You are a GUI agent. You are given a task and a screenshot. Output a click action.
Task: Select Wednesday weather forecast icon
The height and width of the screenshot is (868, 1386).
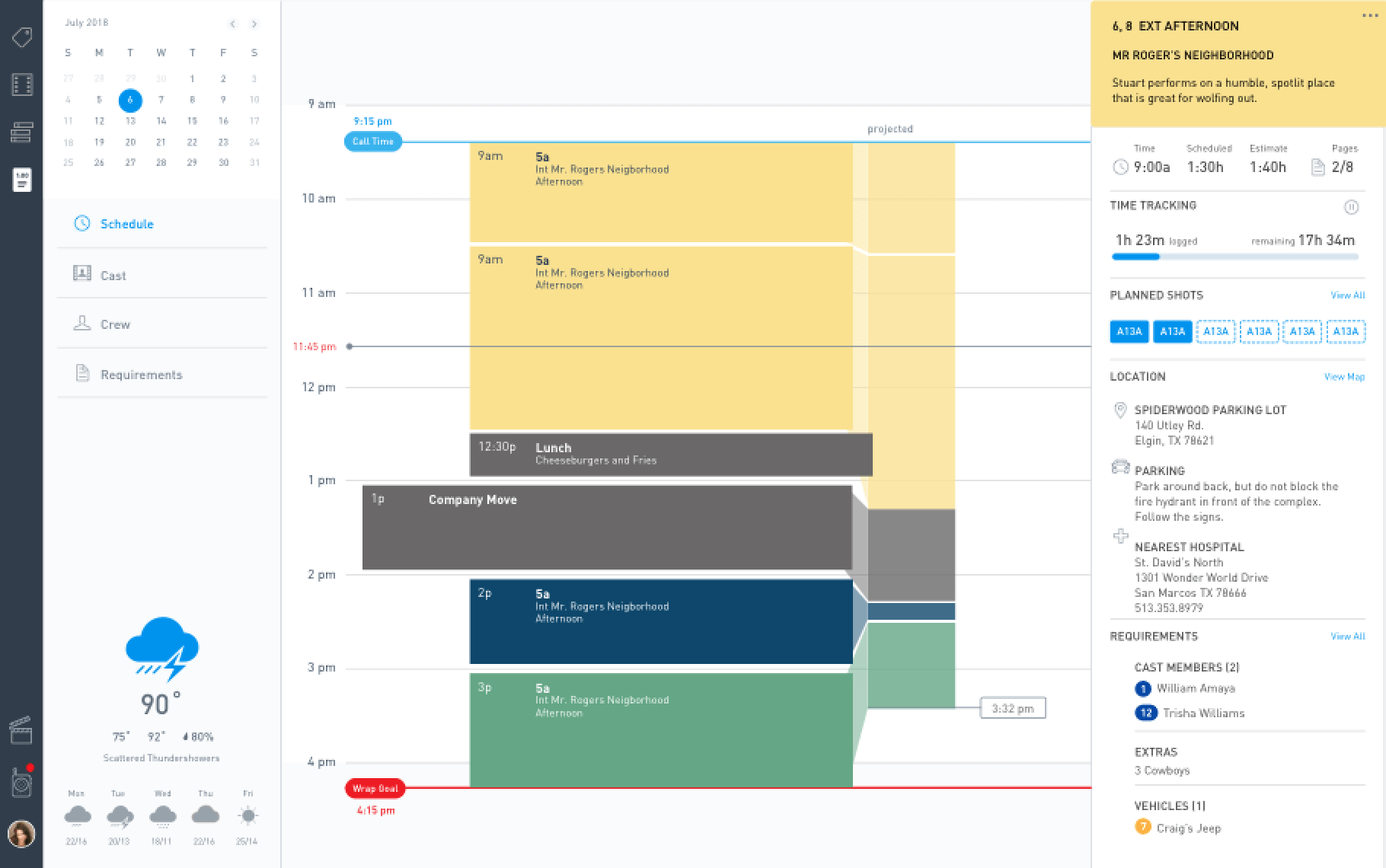[162, 816]
